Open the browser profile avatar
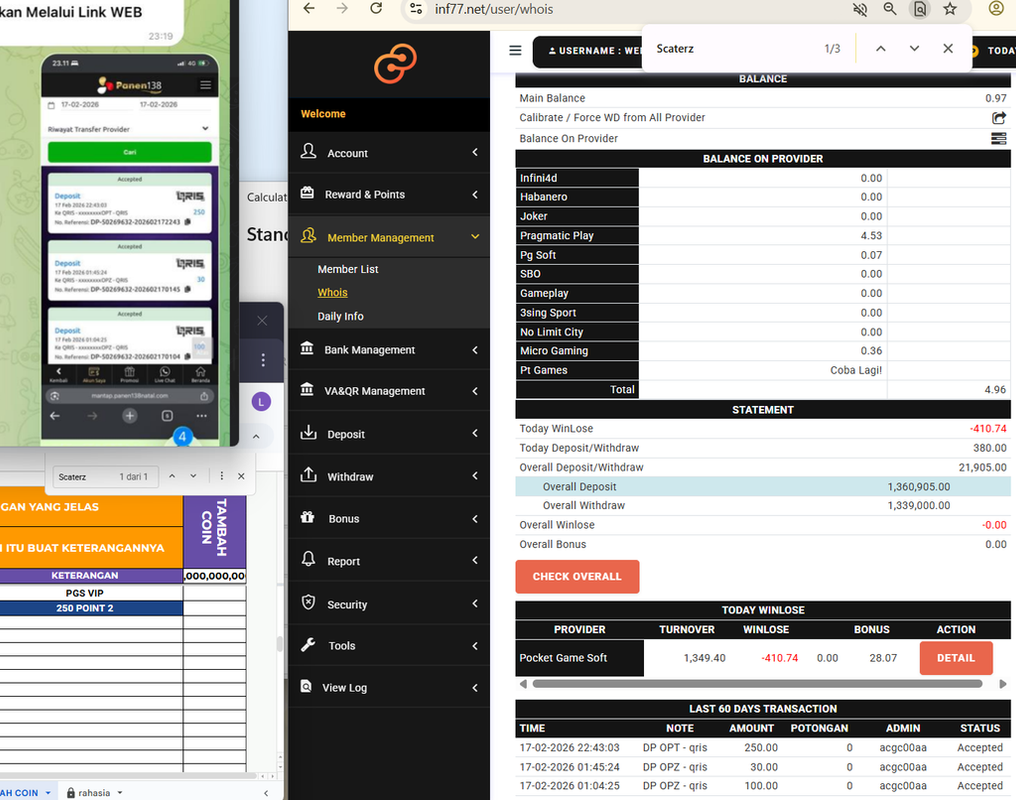 [997, 8]
